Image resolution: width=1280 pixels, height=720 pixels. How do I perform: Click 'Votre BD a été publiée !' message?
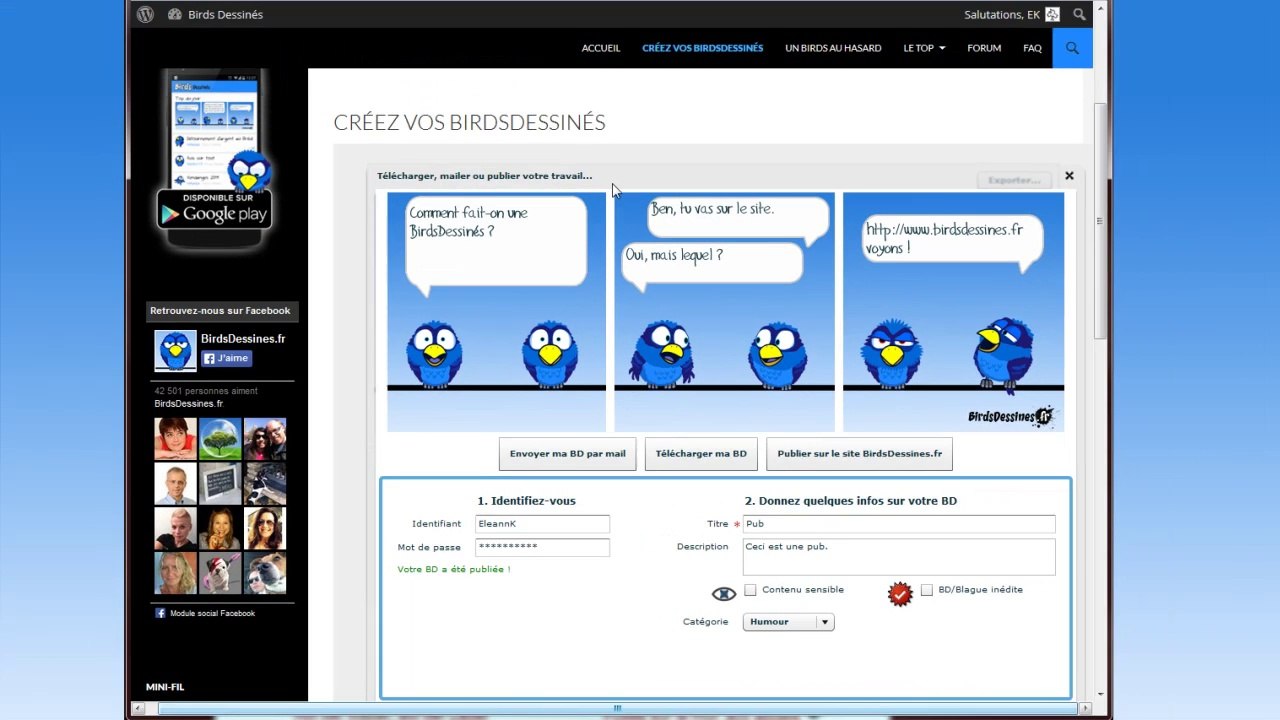(454, 570)
